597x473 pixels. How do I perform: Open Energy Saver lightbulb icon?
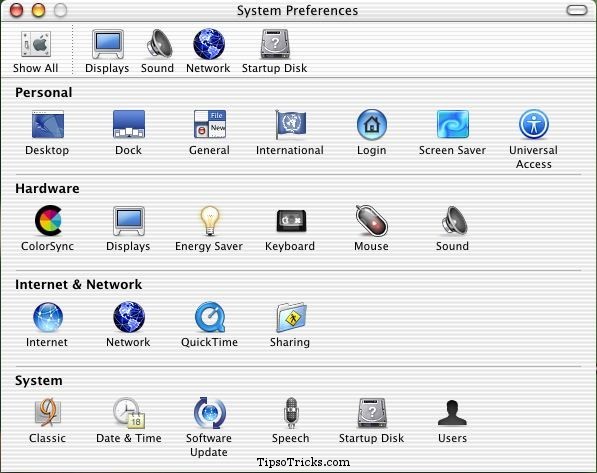pyautogui.click(x=210, y=221)
